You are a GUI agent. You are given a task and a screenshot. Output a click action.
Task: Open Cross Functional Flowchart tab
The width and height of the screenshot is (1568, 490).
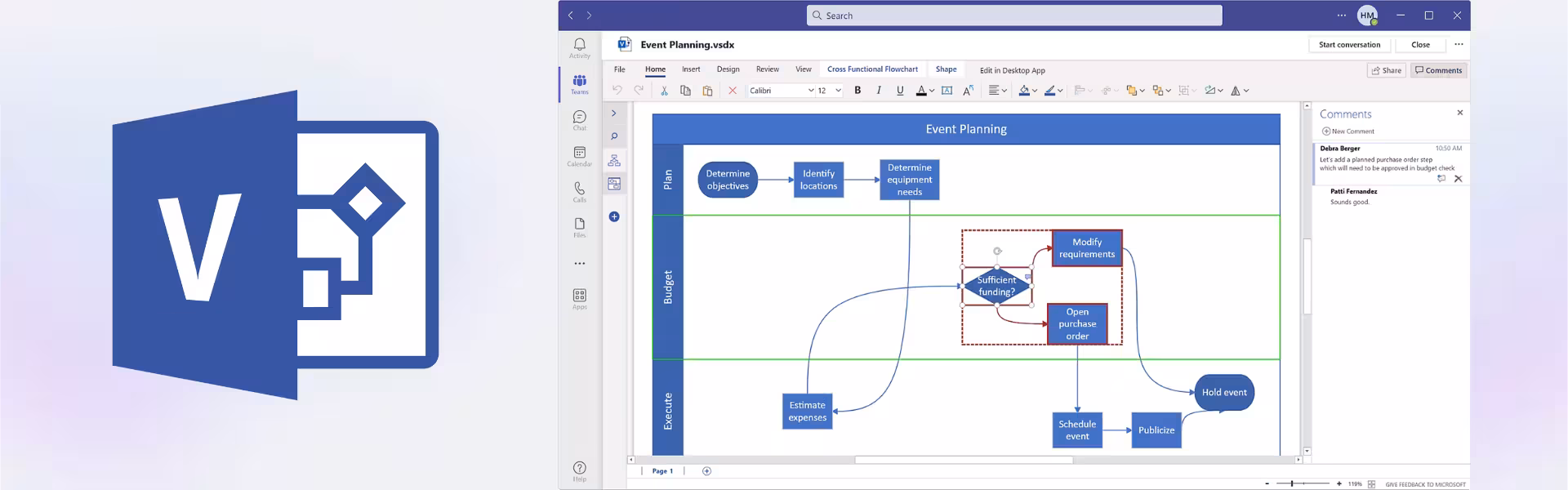point(872,69)
